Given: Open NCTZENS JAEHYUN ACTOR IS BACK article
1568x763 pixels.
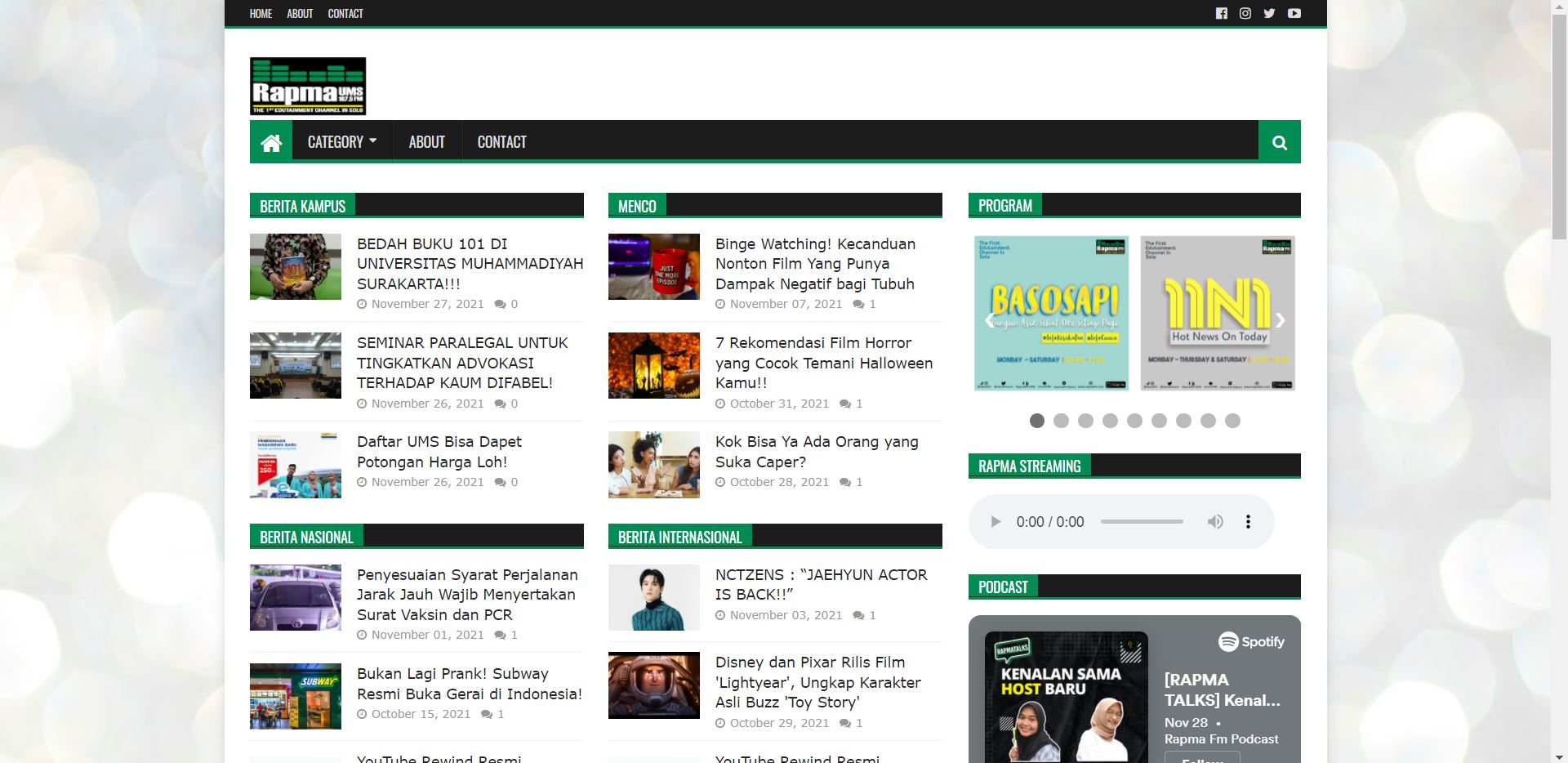Looking at the screenshot, I should pyautogui.click(x=822, y=584).
